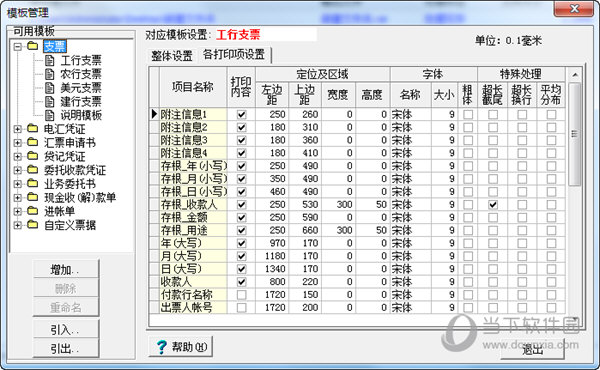Viewport: 600px width, 370px height.
Task: Click the 进帐单 folder icon
Action: coord(33,211)
